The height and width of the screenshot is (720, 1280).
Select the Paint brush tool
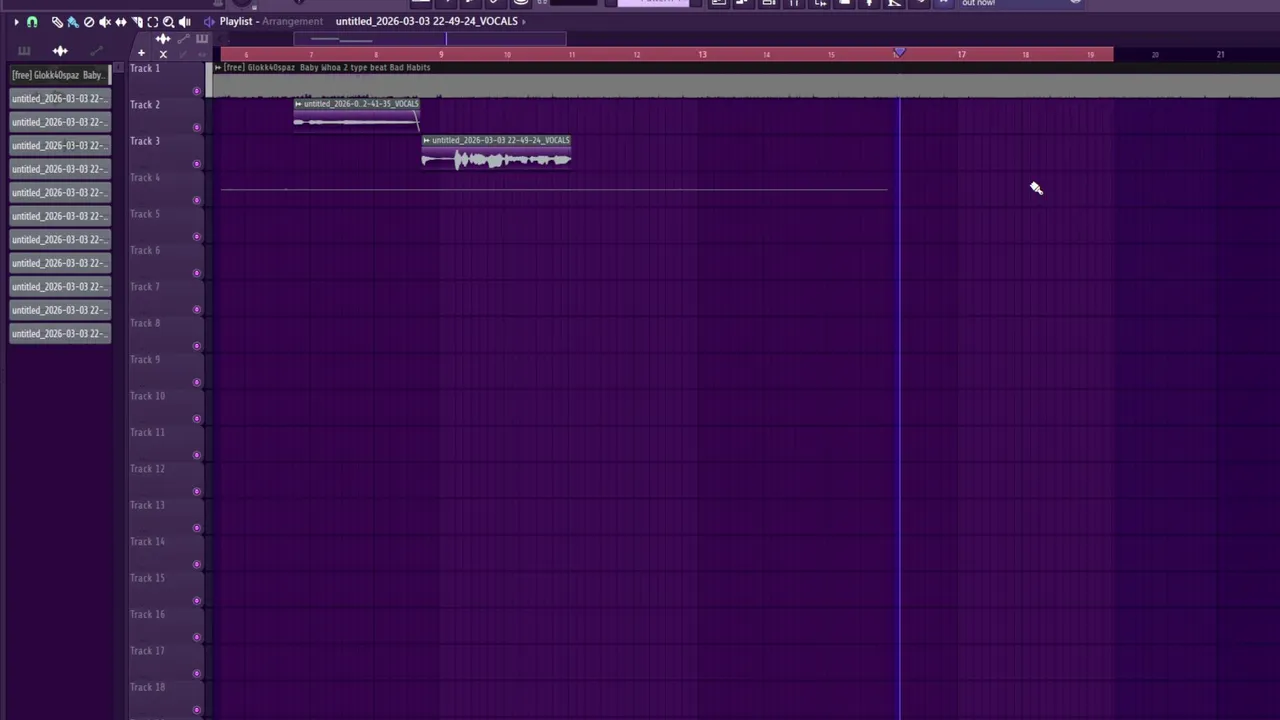tap(73, 22)
